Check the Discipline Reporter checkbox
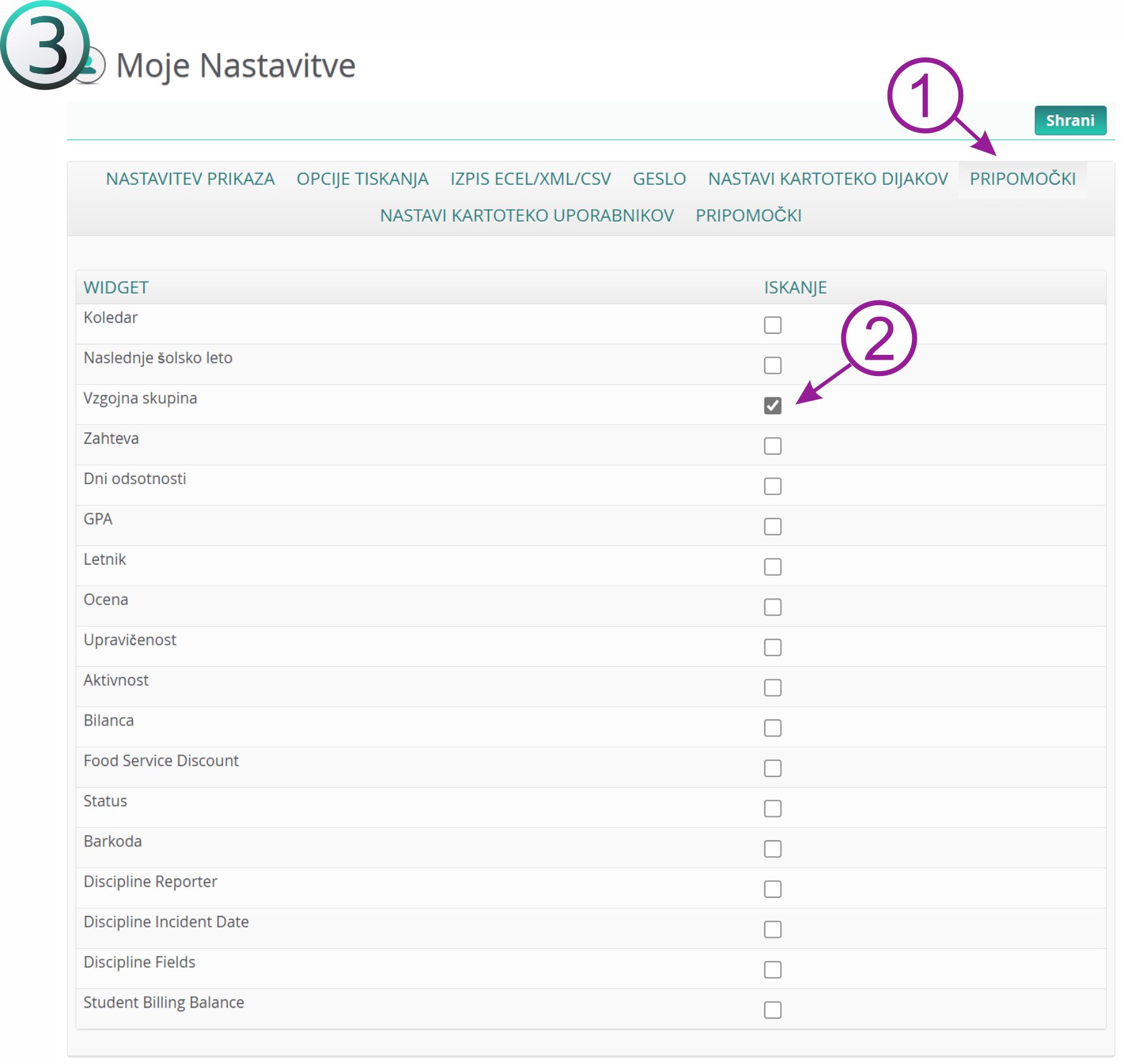The width and height of the screenshot is (1124, 1064). (x=772, y=889)
